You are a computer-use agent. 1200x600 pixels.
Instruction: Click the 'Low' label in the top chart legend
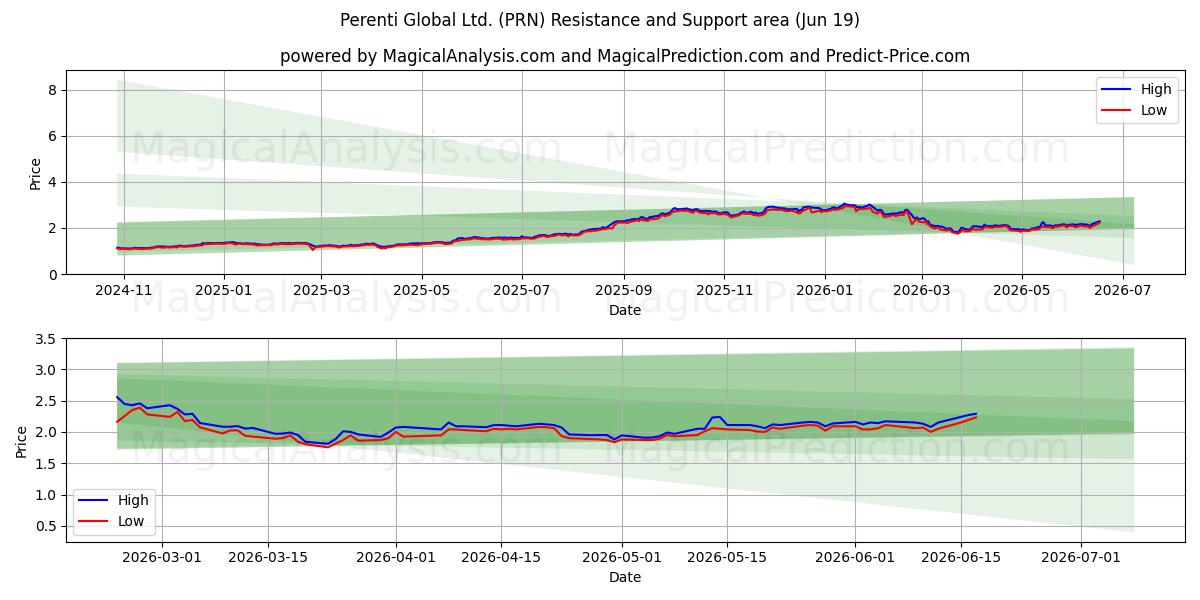tap(1154, 110)
